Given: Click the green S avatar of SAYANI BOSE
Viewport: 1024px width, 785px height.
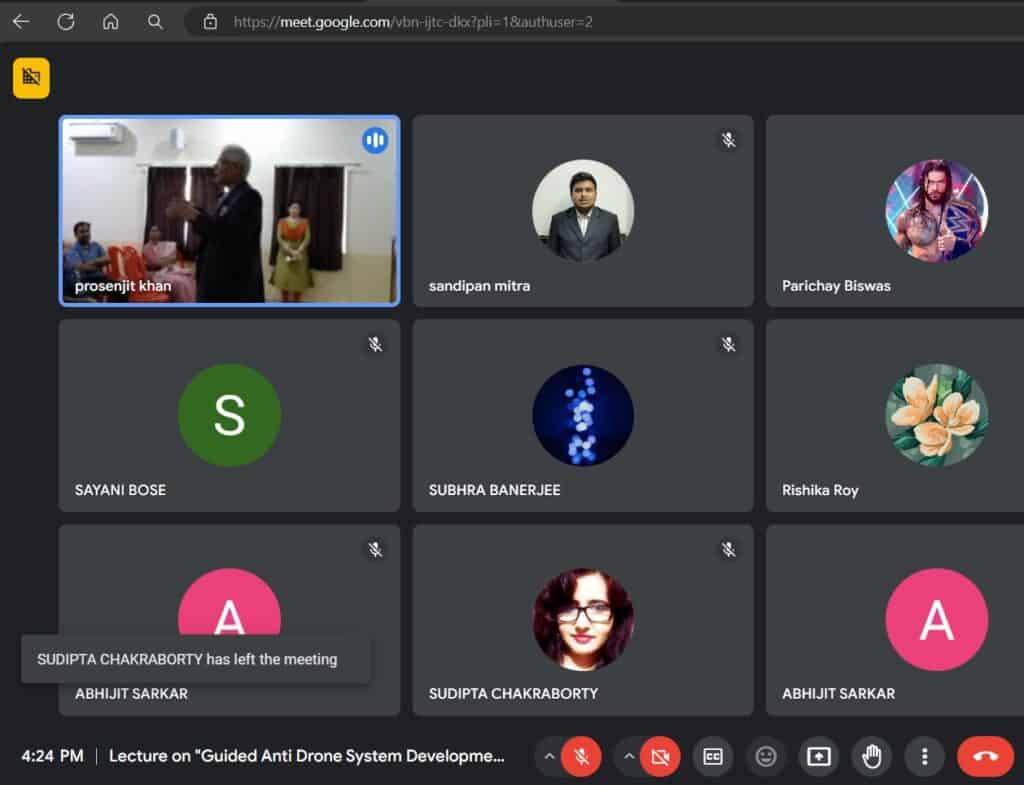Looking at the screenshot, I should tap(229, 415).
